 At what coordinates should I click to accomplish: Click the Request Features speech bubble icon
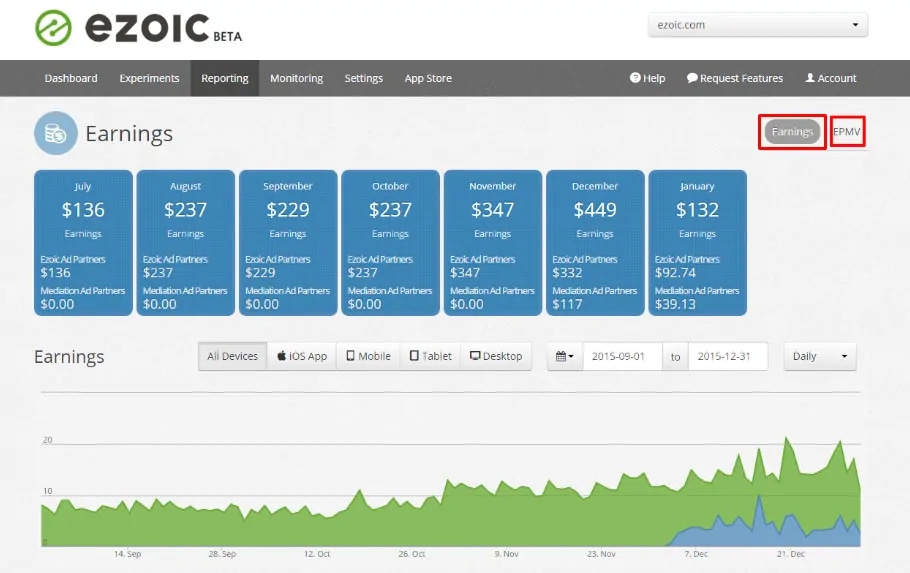[x=692, y=78]
